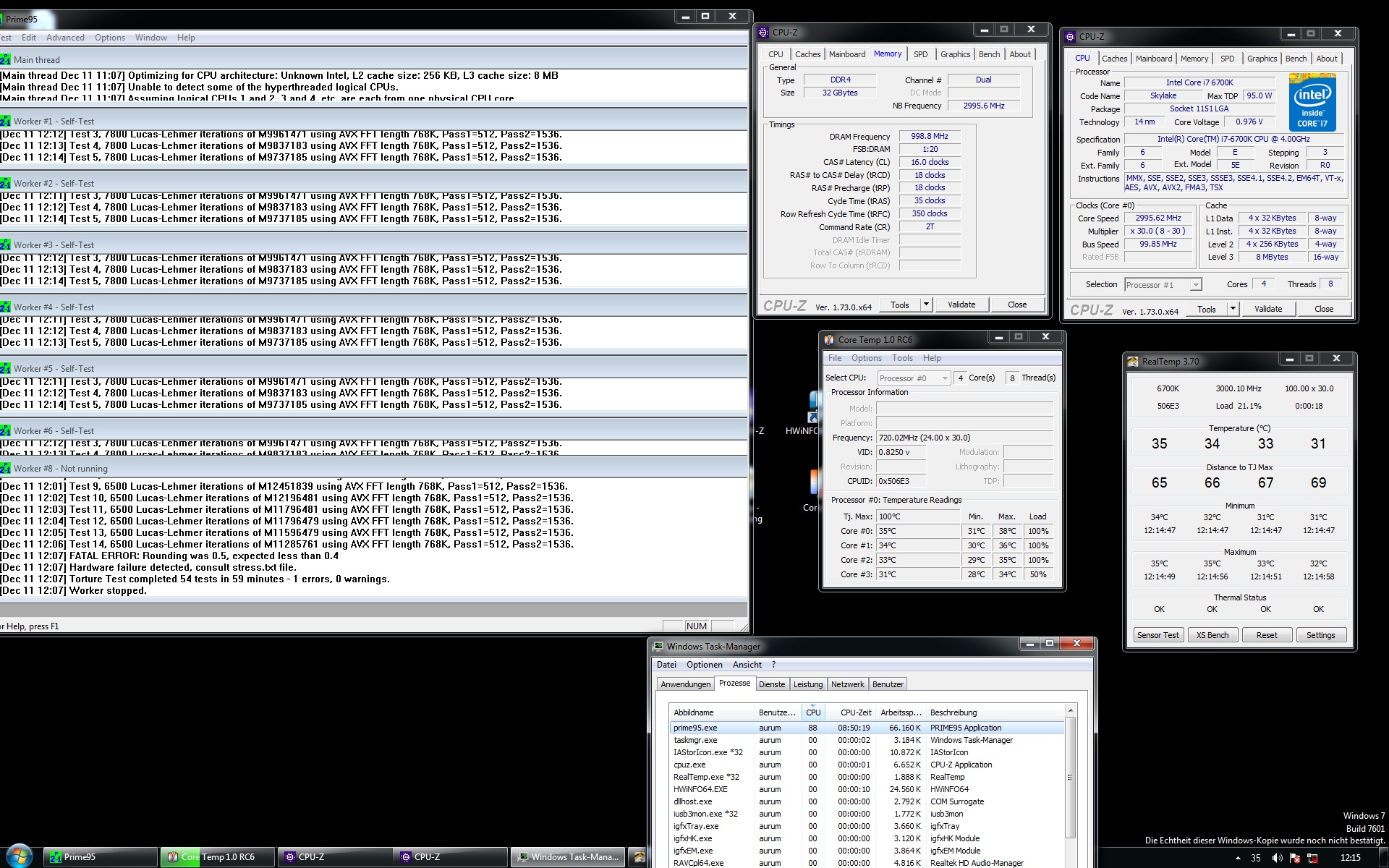The height and width of the screenshot is (868, 1389).
Task: Open the Window menu in Prime95
Action: [151, 38]
